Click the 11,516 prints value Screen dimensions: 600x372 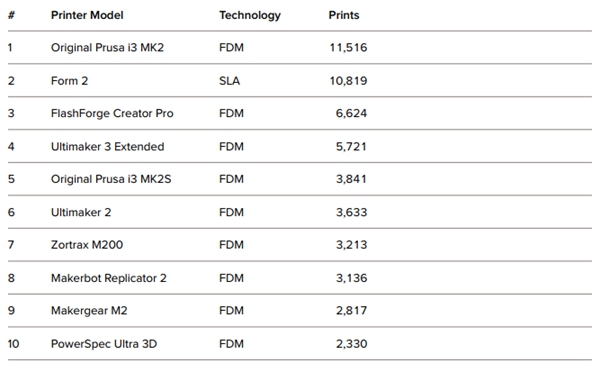click(x=348, y=47)
